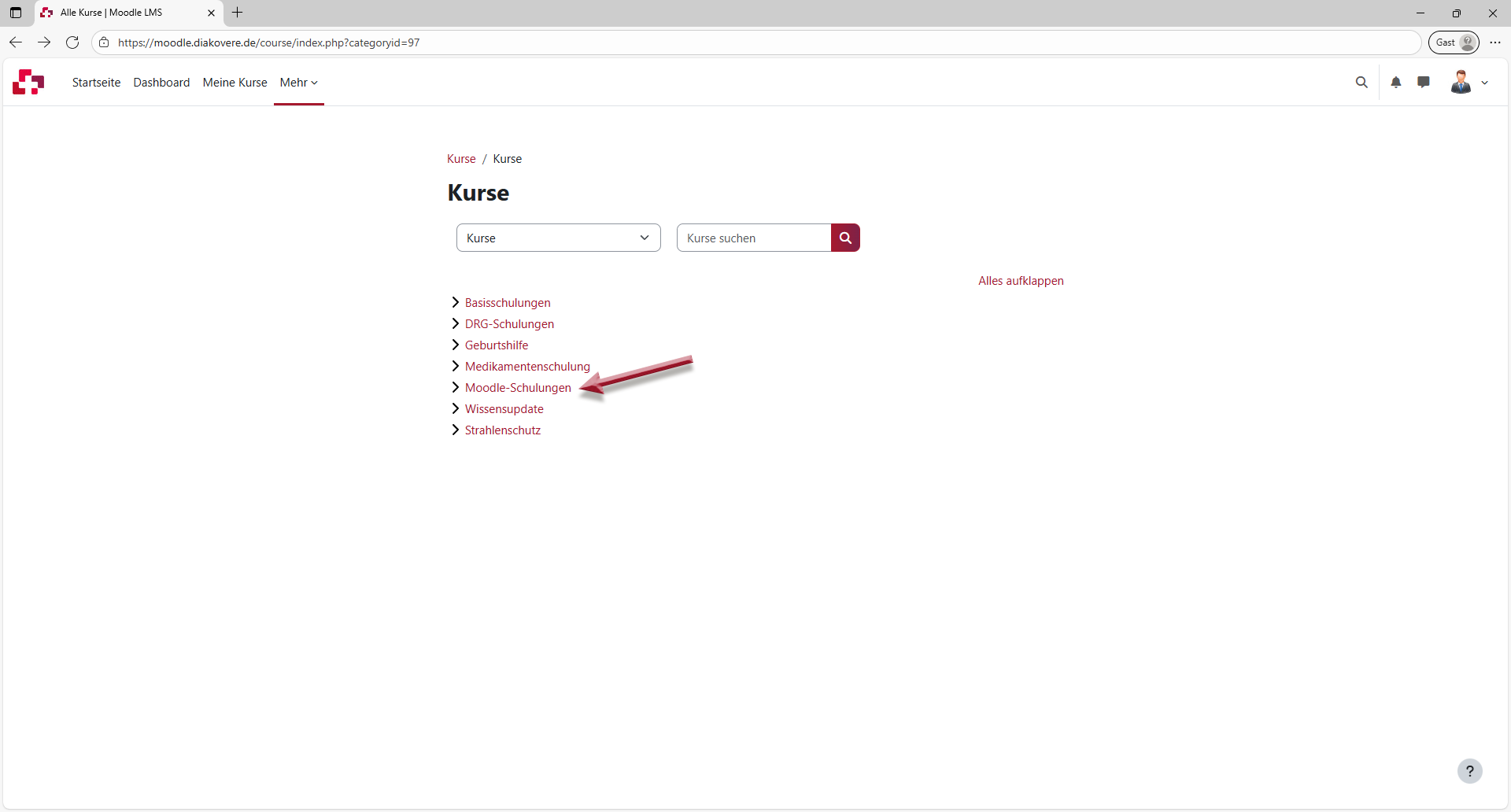Viewport: 1511px width, 812px height.
Task: Open the messaging speech bubble icon
Action: coord(1424,82)
